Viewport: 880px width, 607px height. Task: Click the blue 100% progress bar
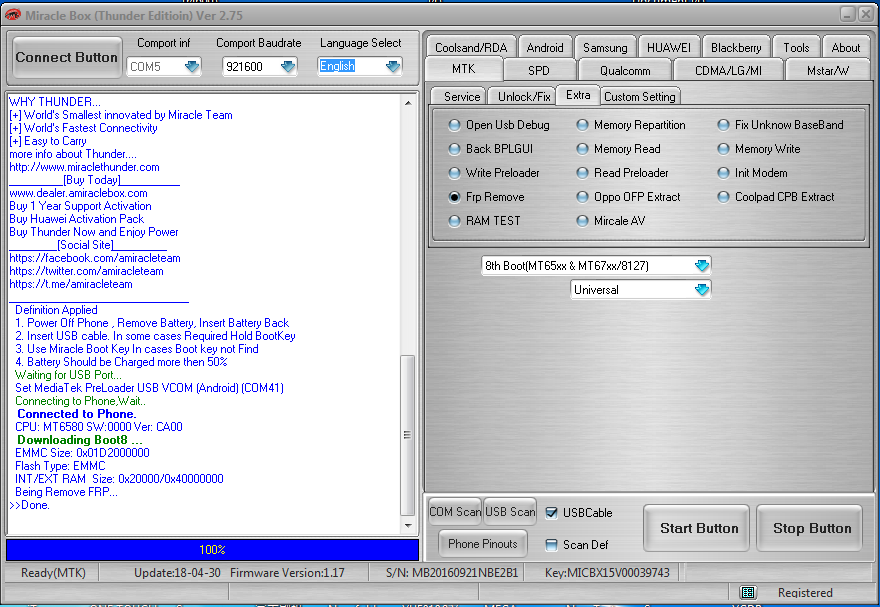point(212,550)
